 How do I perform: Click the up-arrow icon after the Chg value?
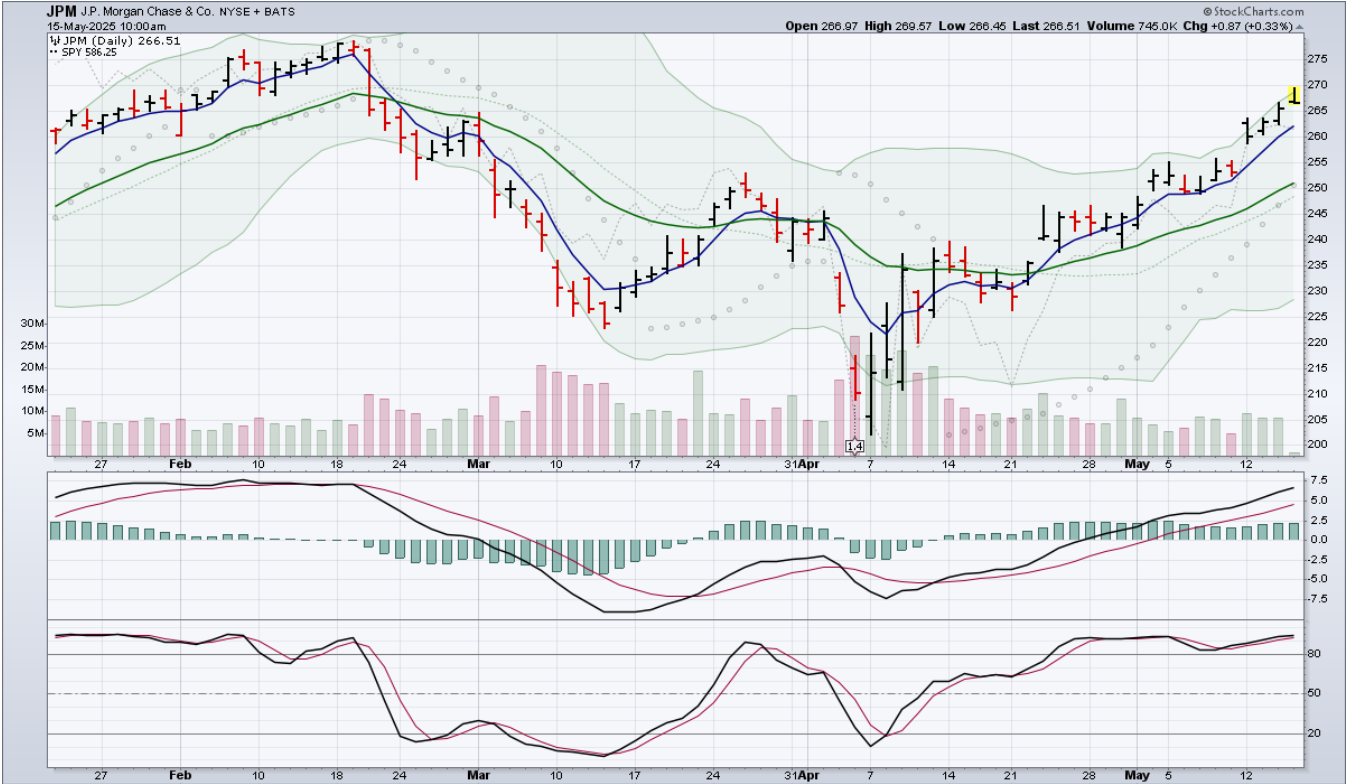click(1298, 26)
